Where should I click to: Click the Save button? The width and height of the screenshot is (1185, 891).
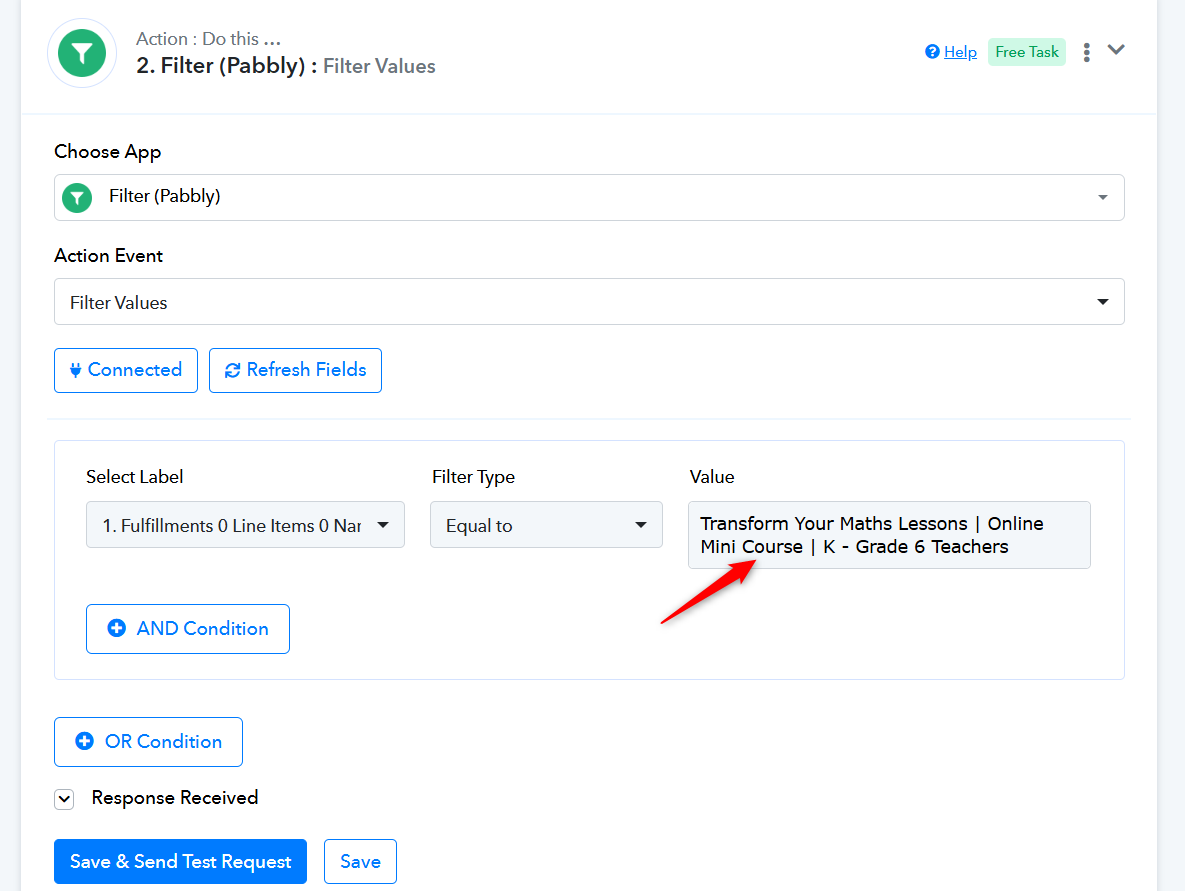(360, 862)
